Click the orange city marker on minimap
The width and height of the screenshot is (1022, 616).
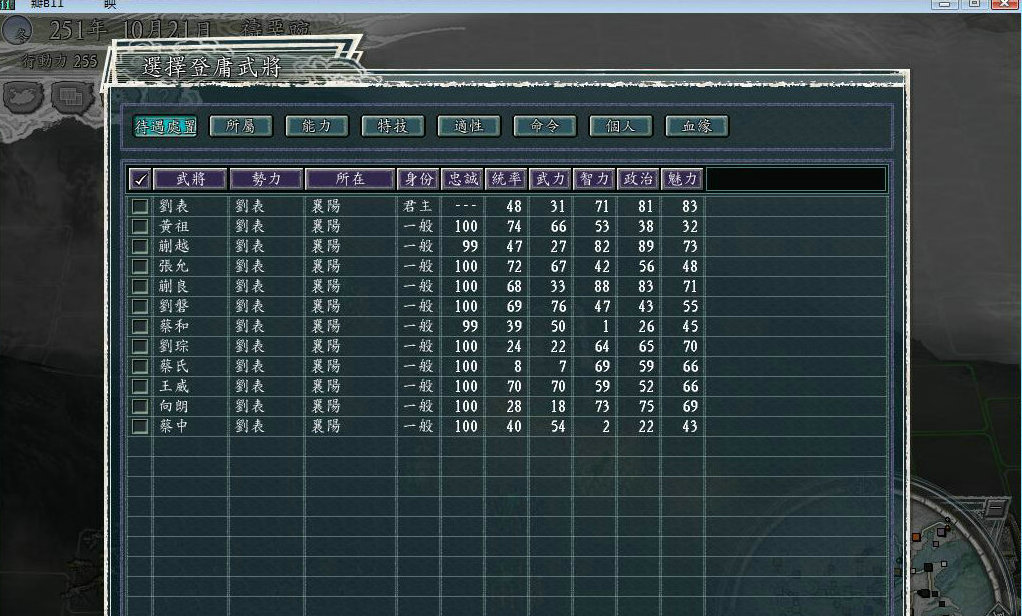(916, 538)
